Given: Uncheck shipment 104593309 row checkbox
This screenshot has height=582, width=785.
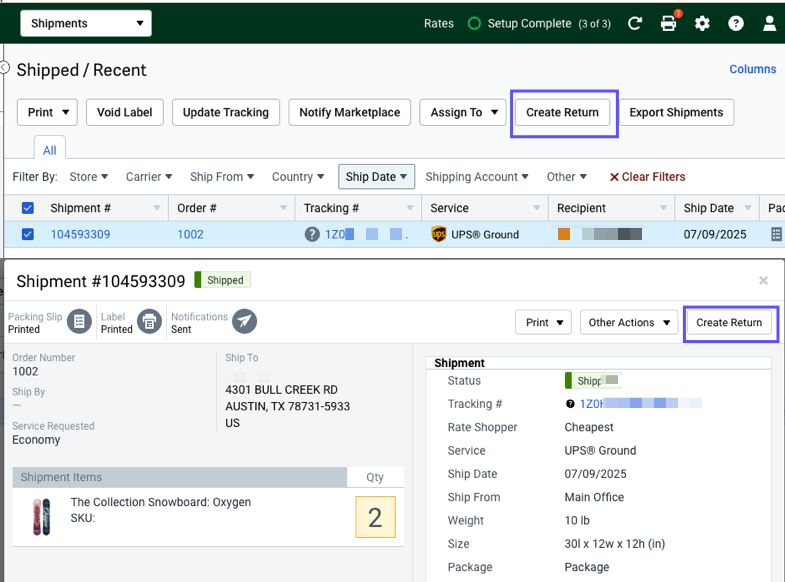Looking at the screenshot, I should (28, 234).
